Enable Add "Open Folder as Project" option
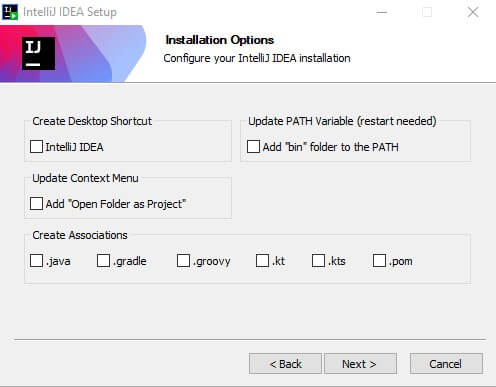Image resolution: width=496 pixels, height=387 pixels. coord(36,203)
